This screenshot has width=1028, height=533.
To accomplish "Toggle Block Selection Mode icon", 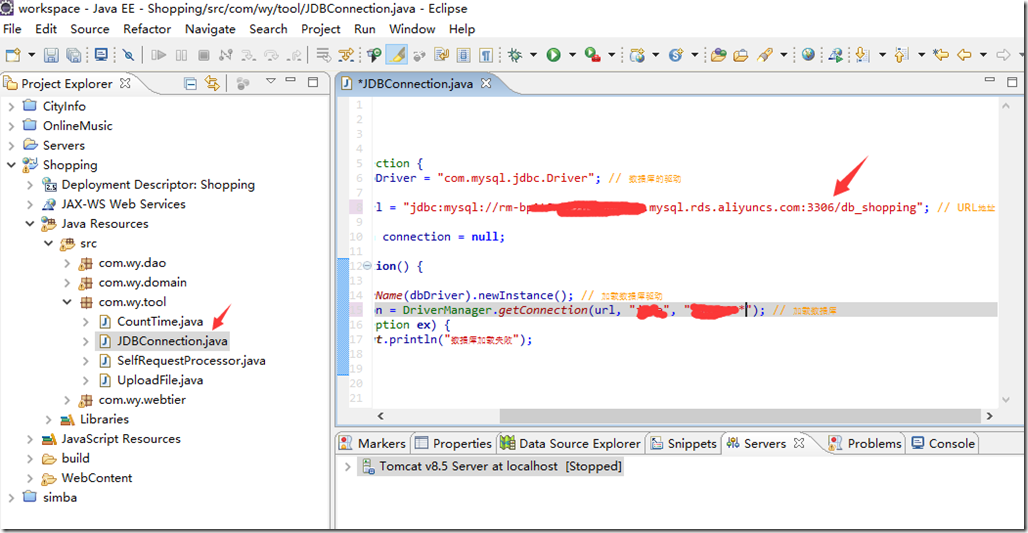I will click(x=463, y=55).
